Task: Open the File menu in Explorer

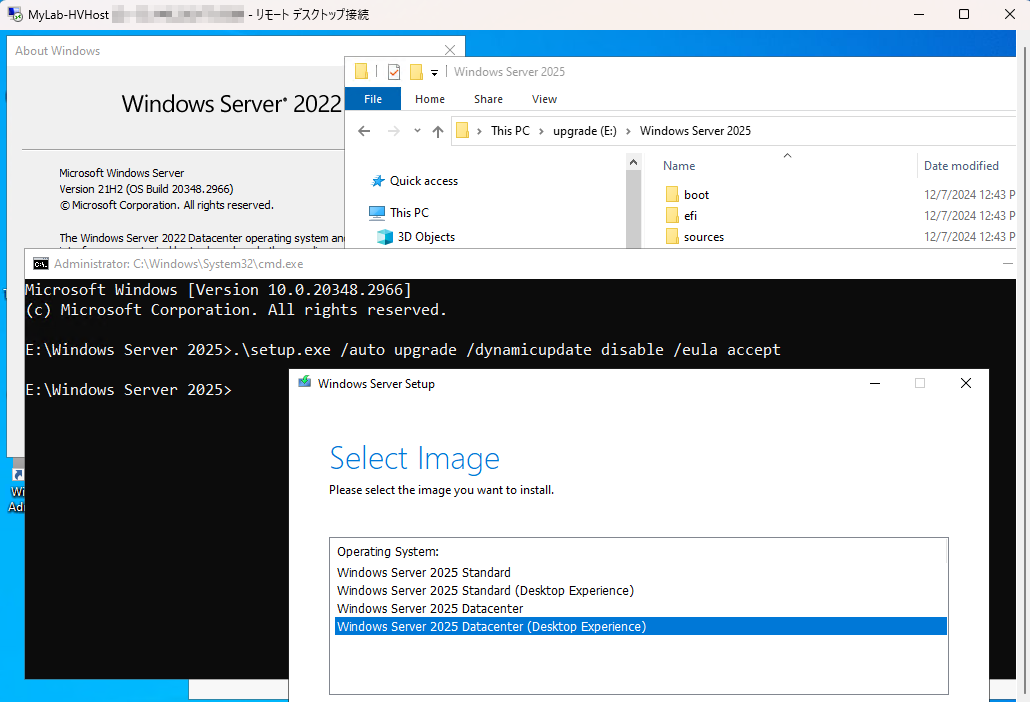Action: pos(372,99)
